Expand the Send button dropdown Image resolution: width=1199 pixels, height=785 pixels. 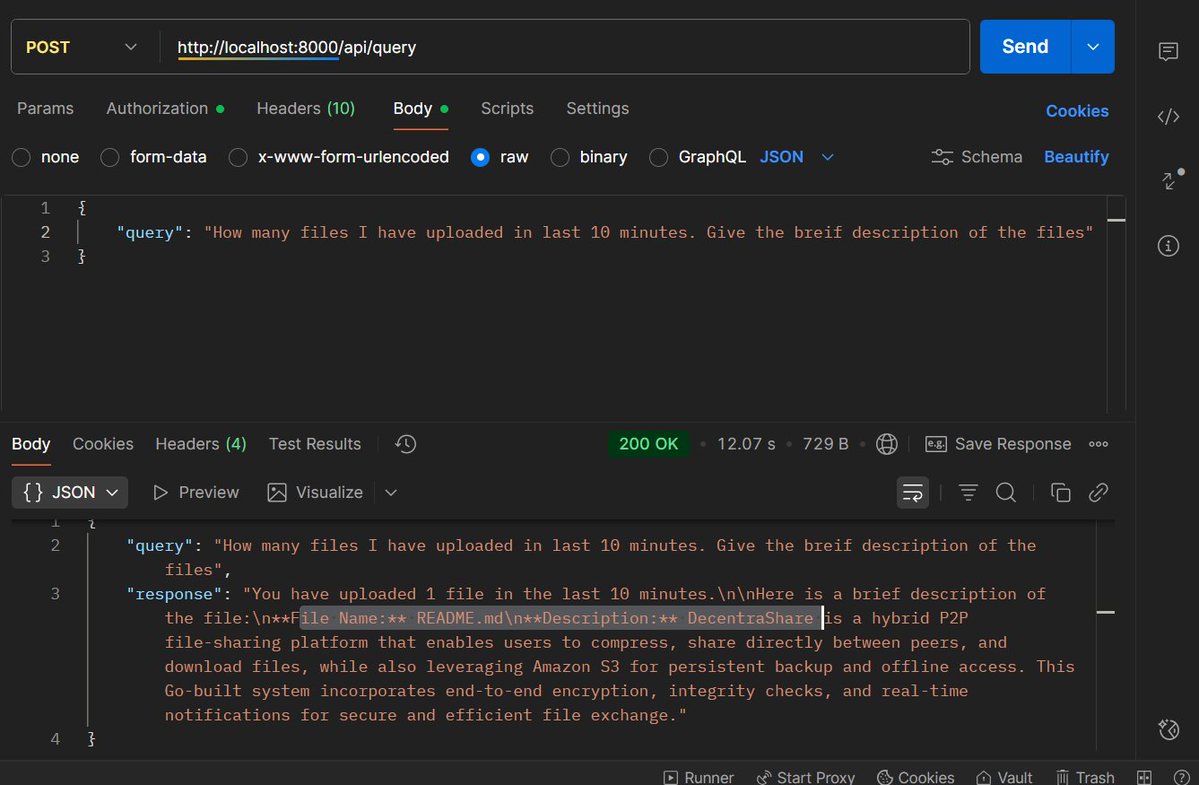[x=1095, y=46]
